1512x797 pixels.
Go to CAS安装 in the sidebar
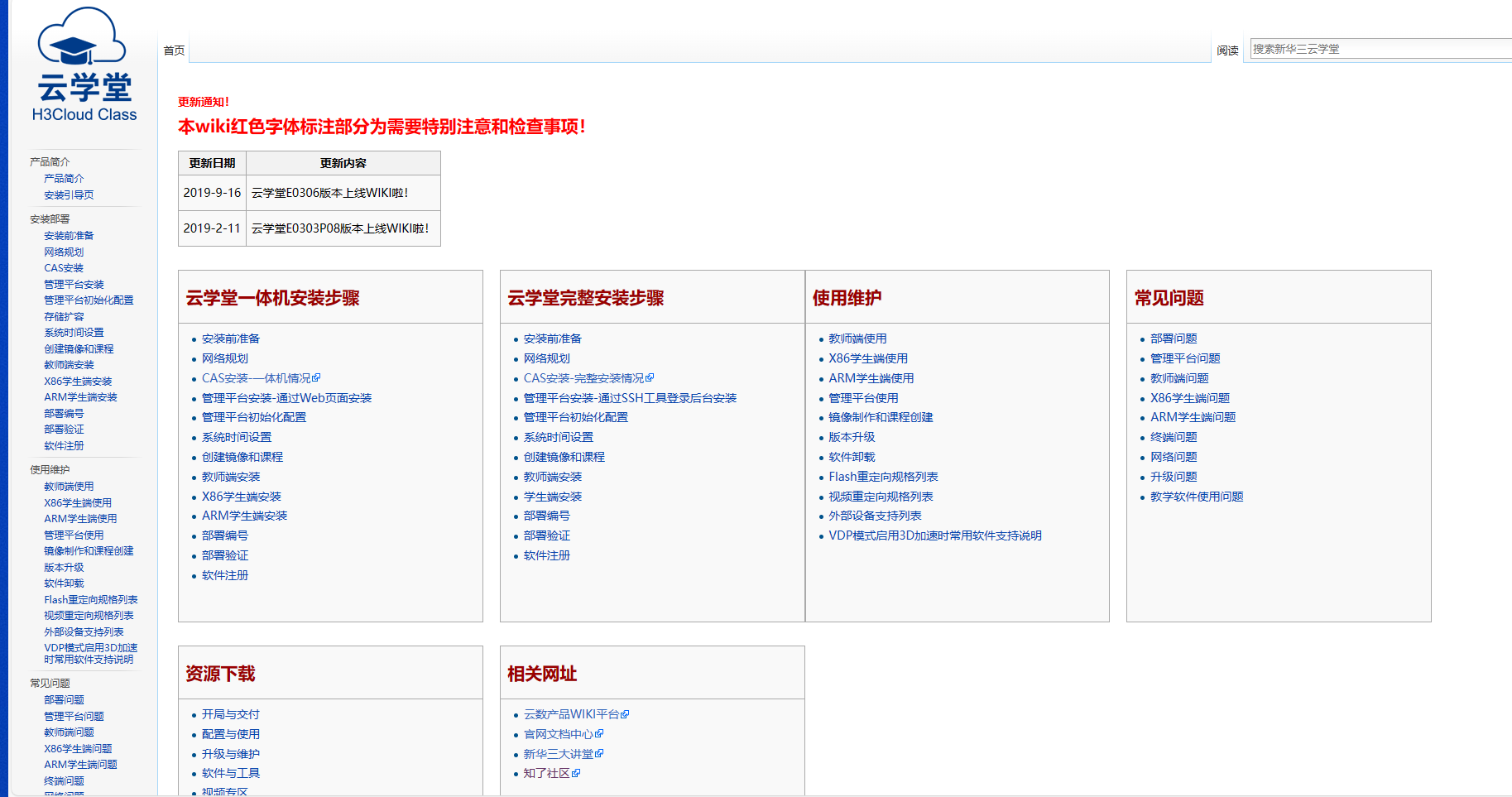tap(64, 268)
